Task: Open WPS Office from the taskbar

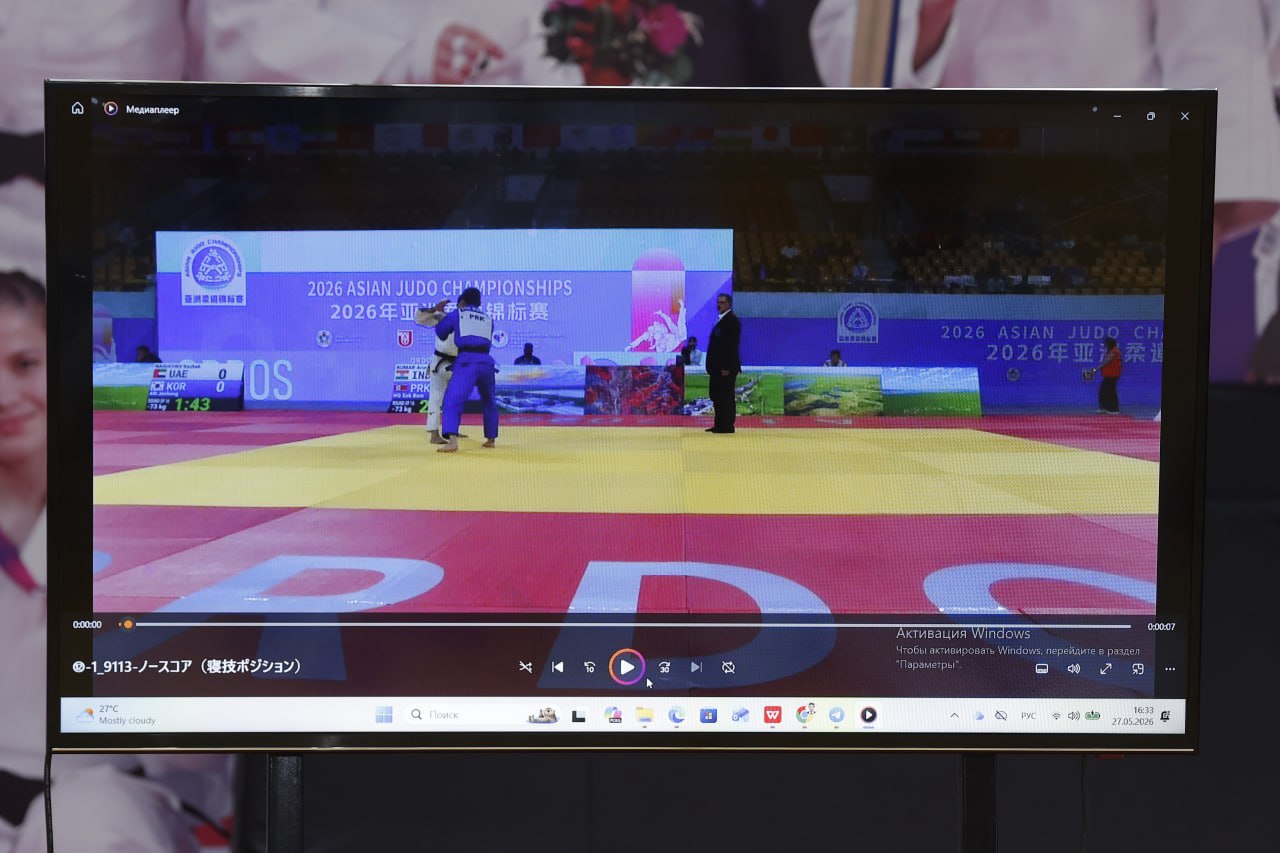Action: click(772, 715)
